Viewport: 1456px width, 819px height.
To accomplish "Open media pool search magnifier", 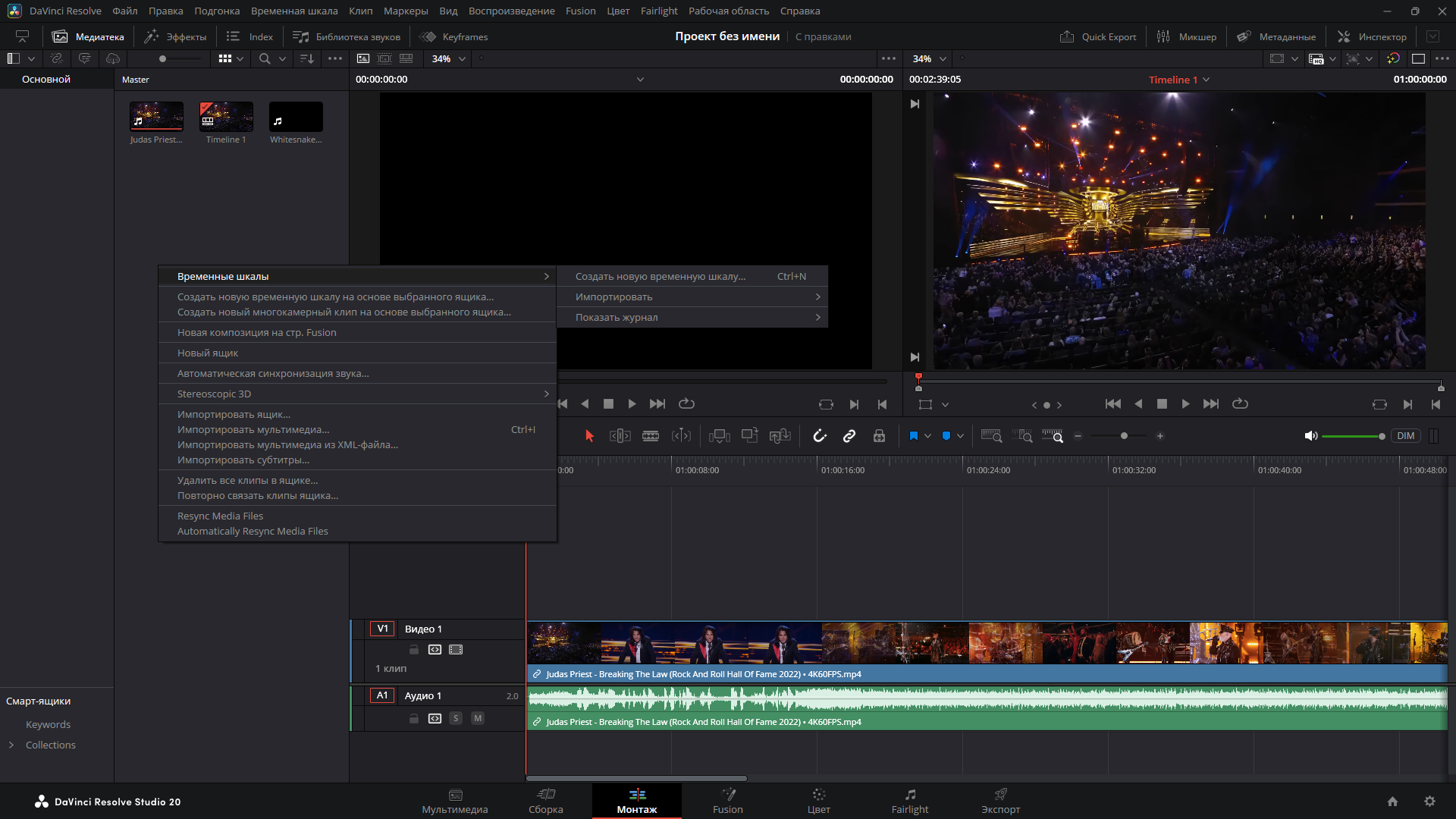I will pos(265,58).
